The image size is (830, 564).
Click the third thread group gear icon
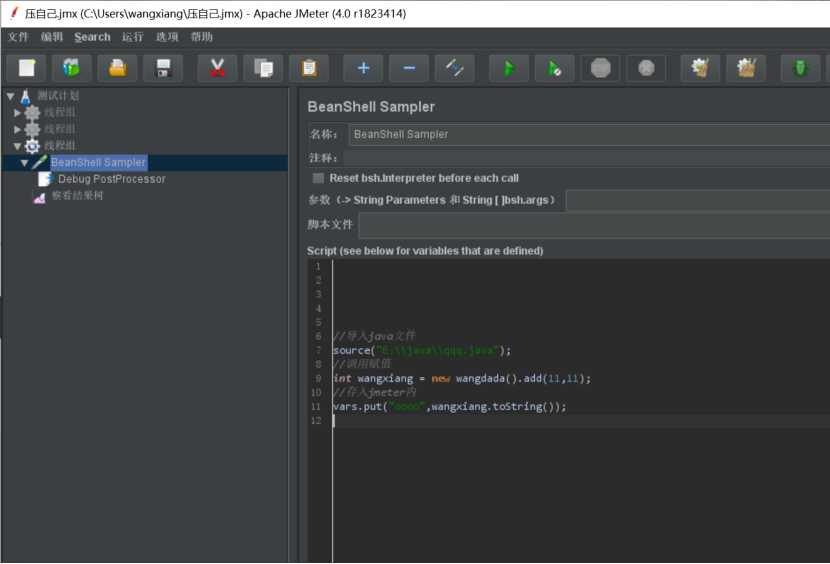click(32, 146)
